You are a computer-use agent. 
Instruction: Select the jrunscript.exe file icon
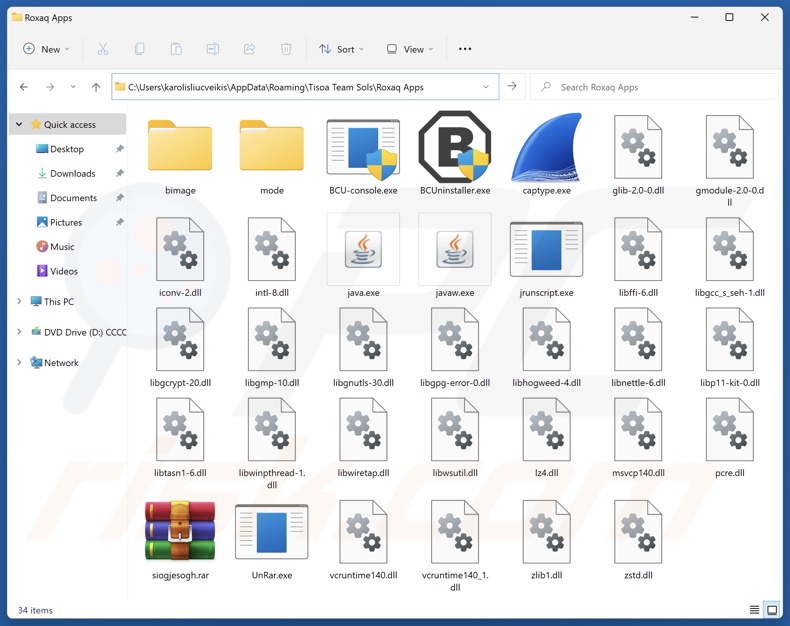547,249
